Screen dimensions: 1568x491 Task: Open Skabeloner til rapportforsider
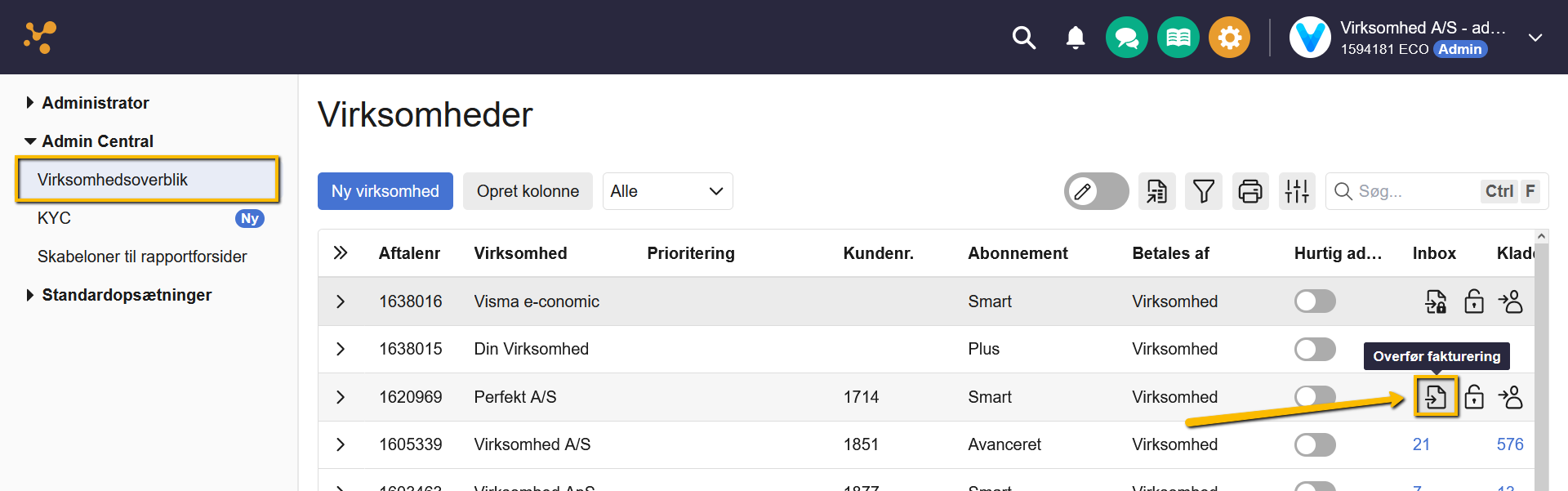[x=142, y=257]
